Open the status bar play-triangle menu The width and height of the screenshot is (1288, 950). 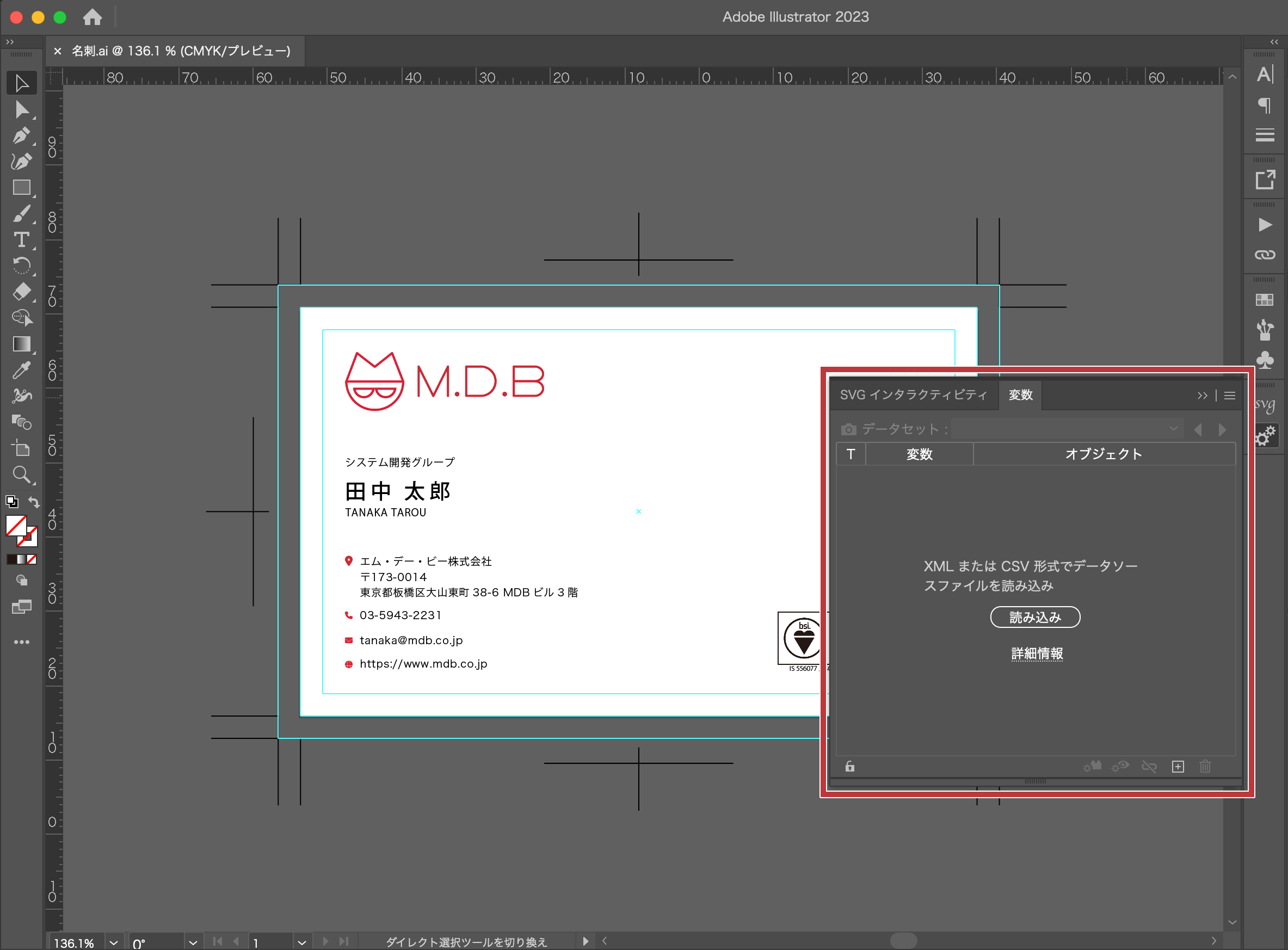point(586,941)
